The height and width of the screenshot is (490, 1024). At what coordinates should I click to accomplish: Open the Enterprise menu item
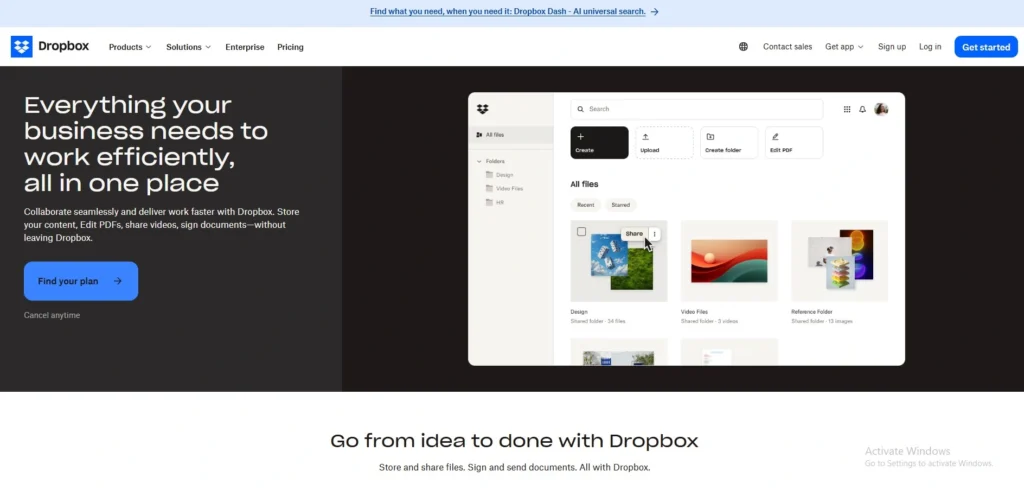coord(245,47)
